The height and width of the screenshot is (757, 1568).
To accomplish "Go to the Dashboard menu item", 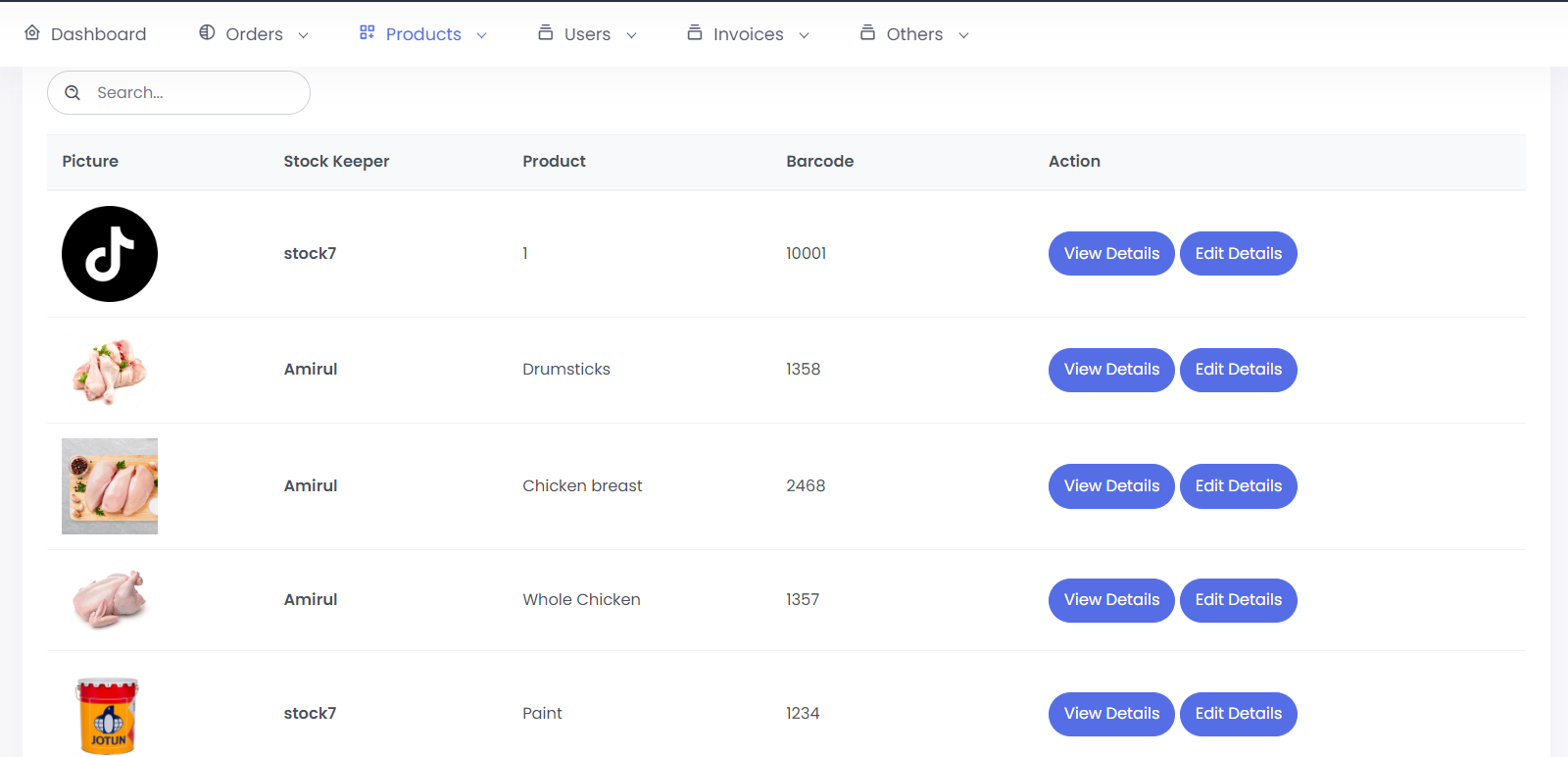I will 98,34.
